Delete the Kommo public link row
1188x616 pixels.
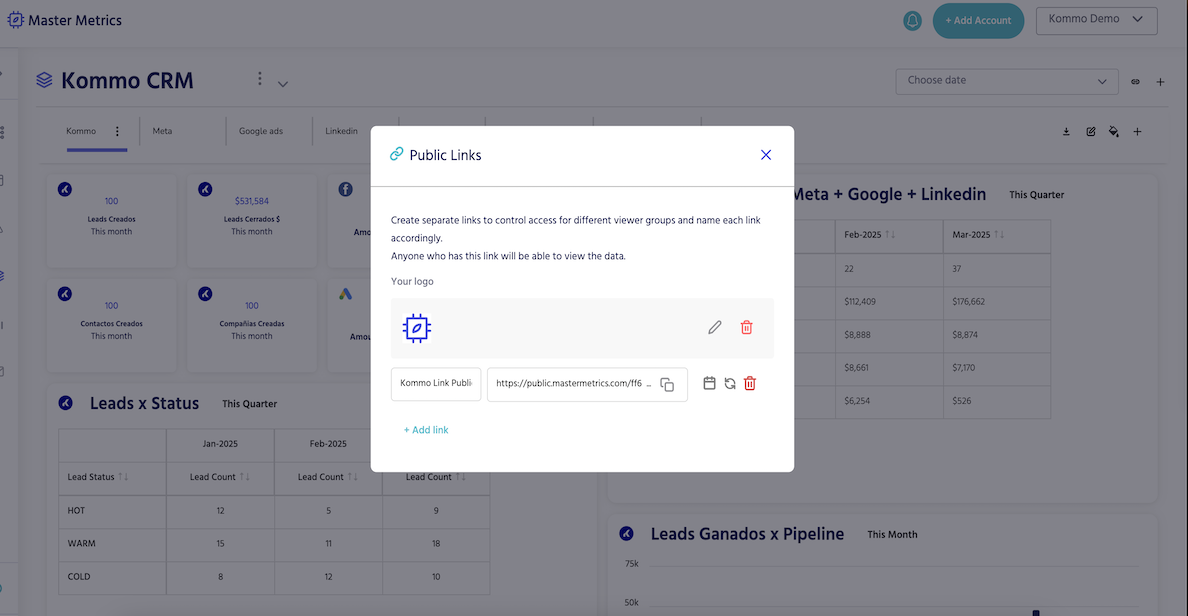[750, 383]
